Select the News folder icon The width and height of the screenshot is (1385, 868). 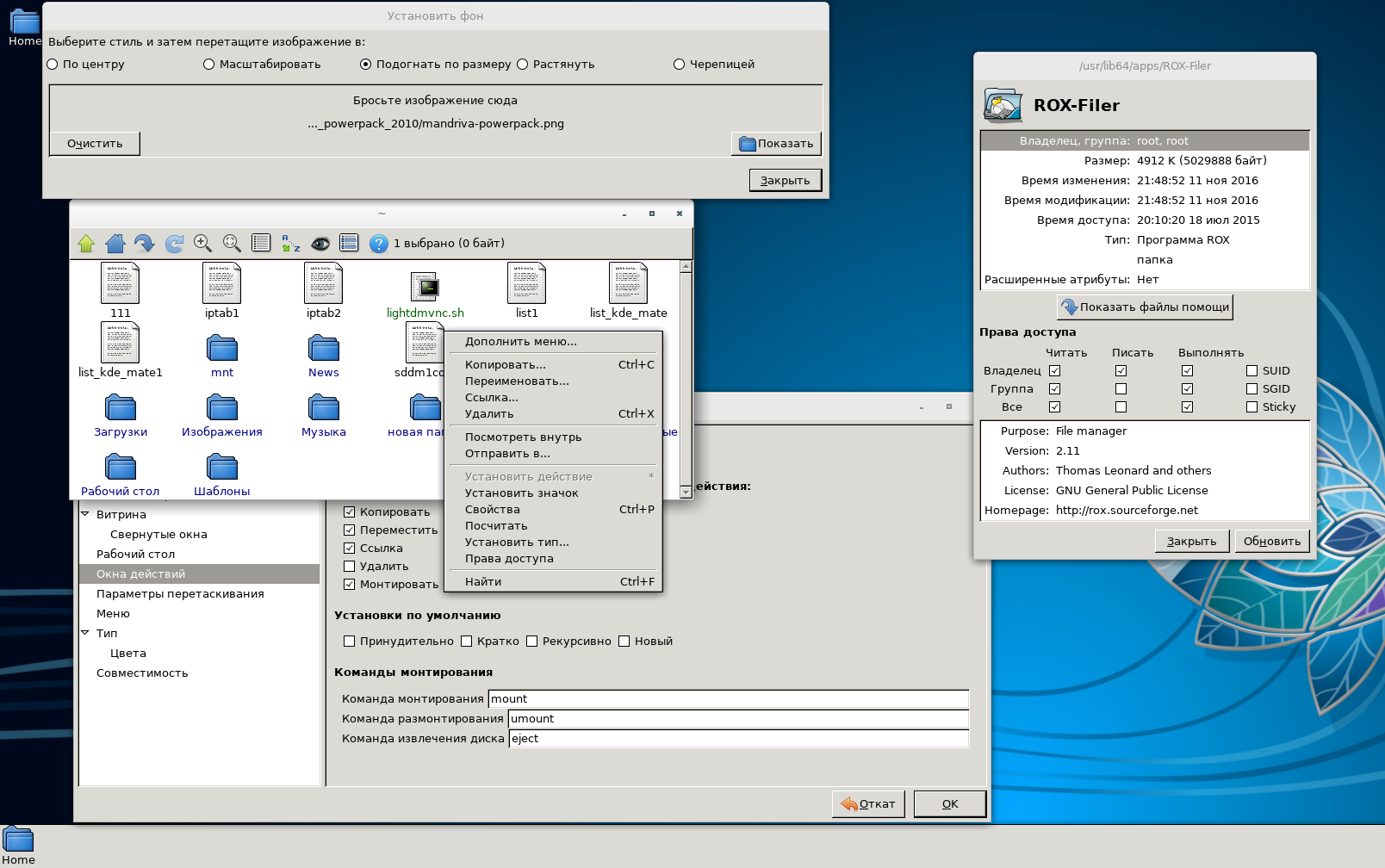click(x=324, y=349)
